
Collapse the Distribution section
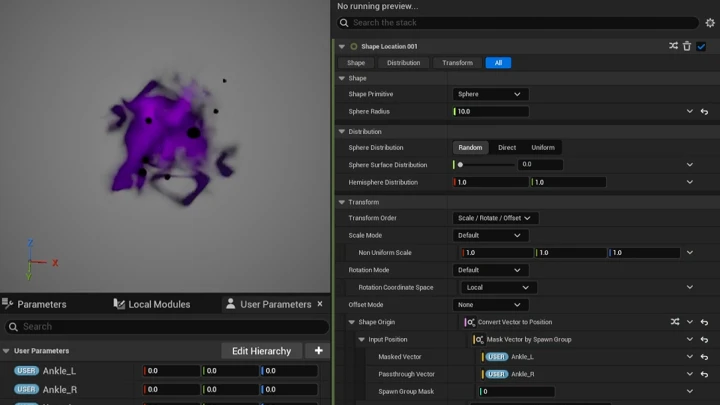pyautogui.click(x=341, y=131)
